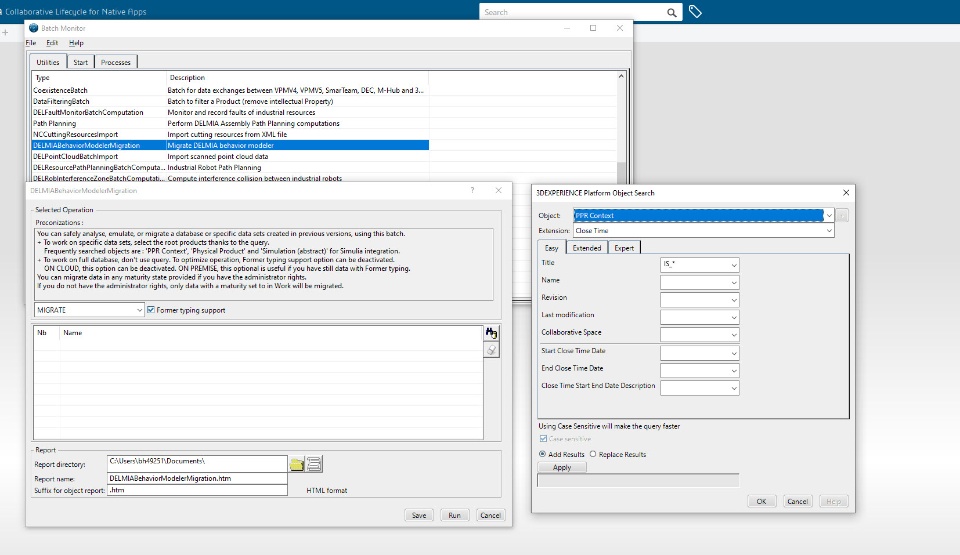Viewport: 960px width, 555px height.
Task: Open the object search binoculars icon
Action: point(491,333)
